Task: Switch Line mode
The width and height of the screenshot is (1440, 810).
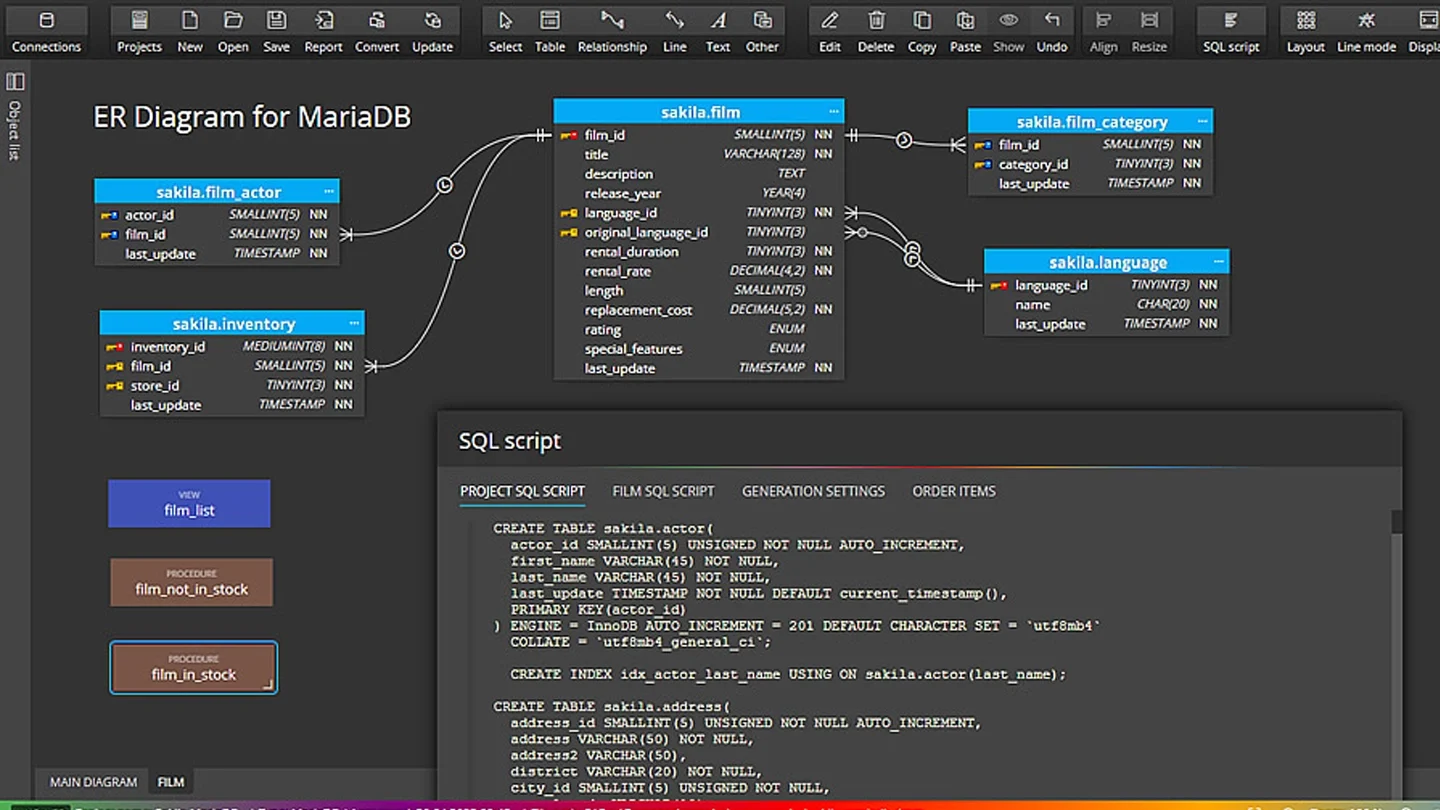Action: click(1366, 31)
